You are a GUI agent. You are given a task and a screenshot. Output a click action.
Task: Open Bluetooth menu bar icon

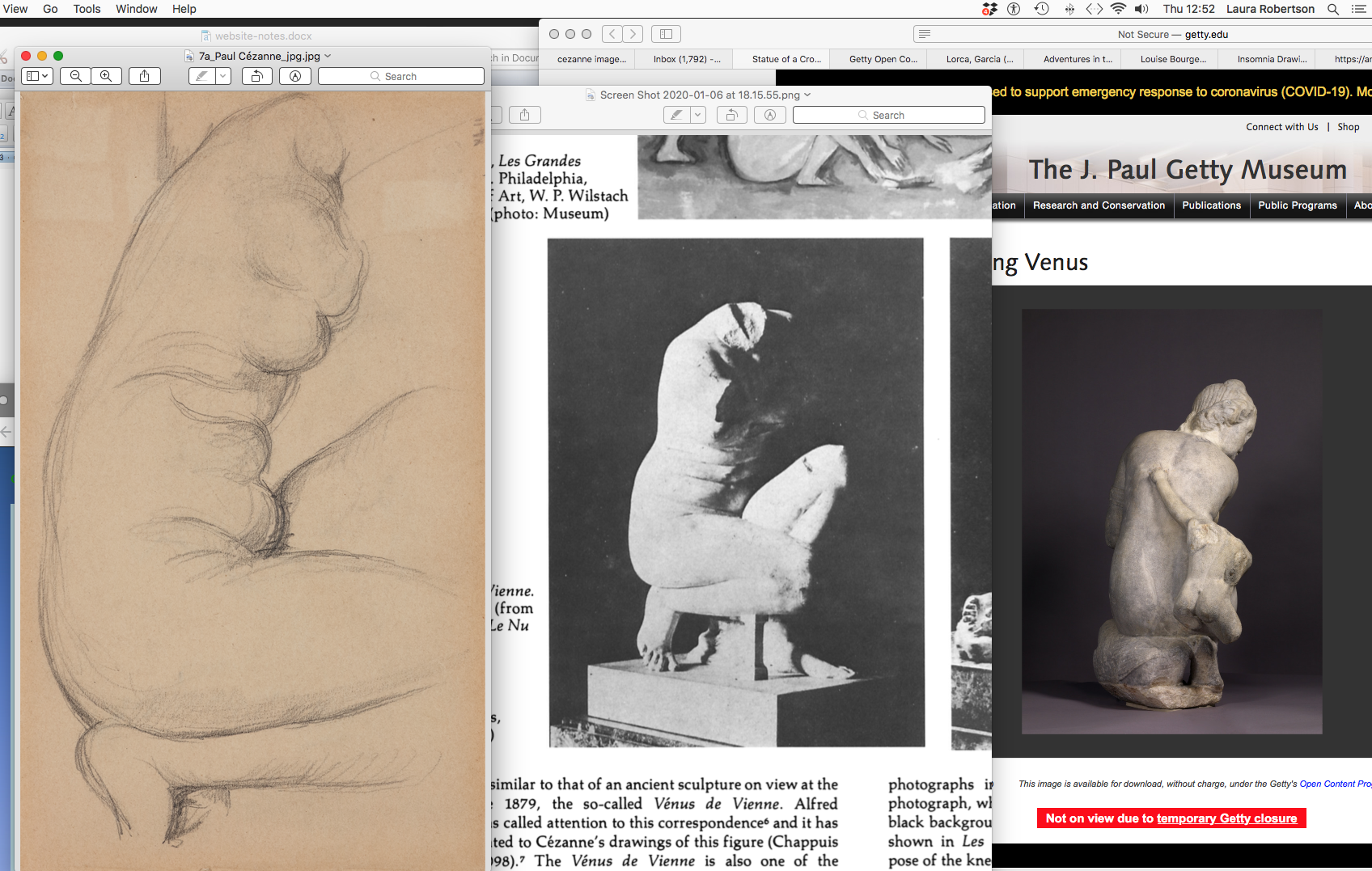coord(1069,9)
